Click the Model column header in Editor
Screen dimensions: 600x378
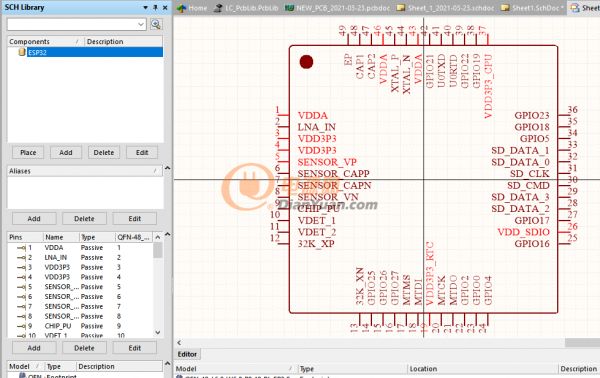[x=235, y=369]
